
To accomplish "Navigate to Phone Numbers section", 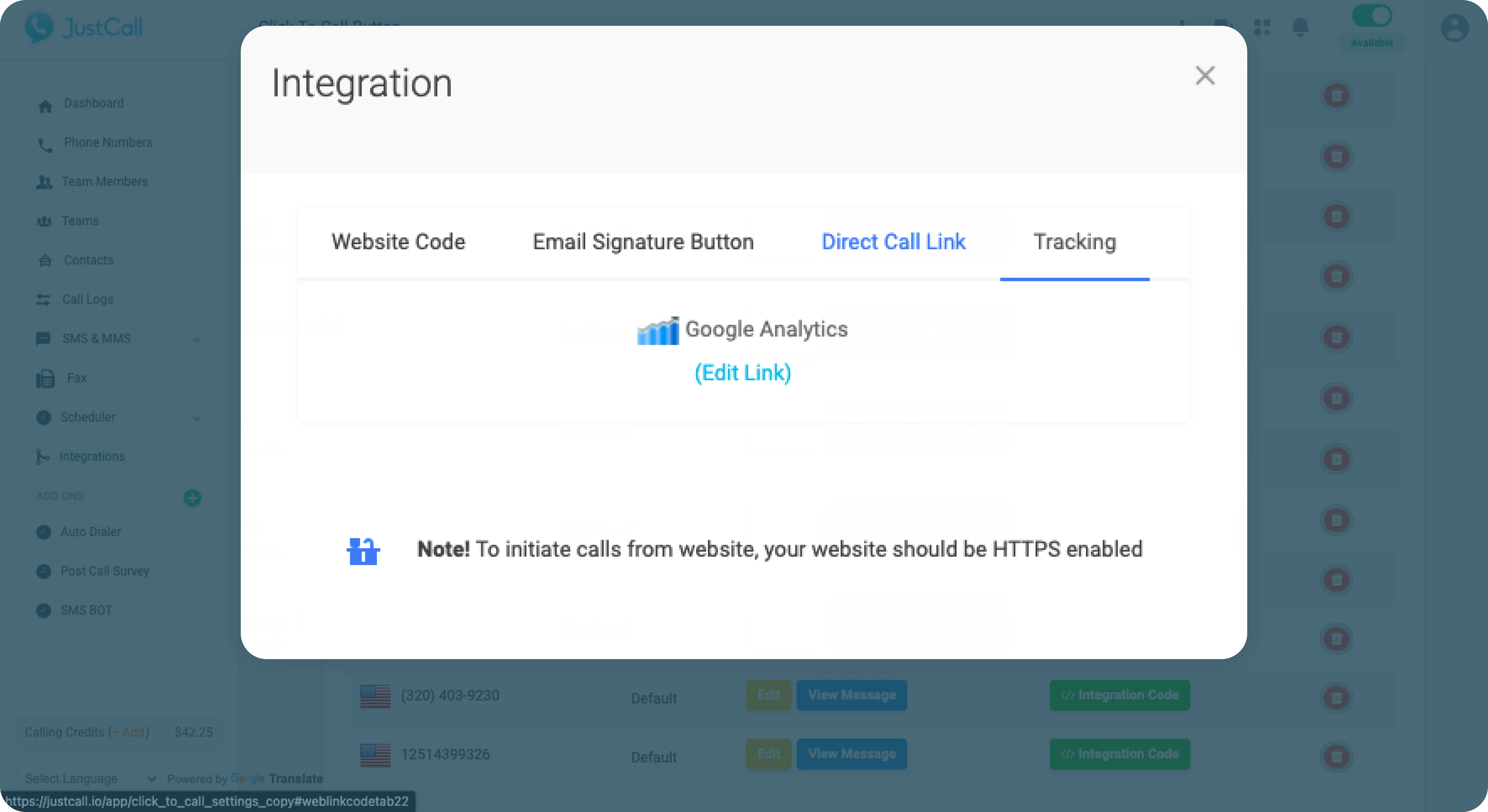I will coord(108,142).
